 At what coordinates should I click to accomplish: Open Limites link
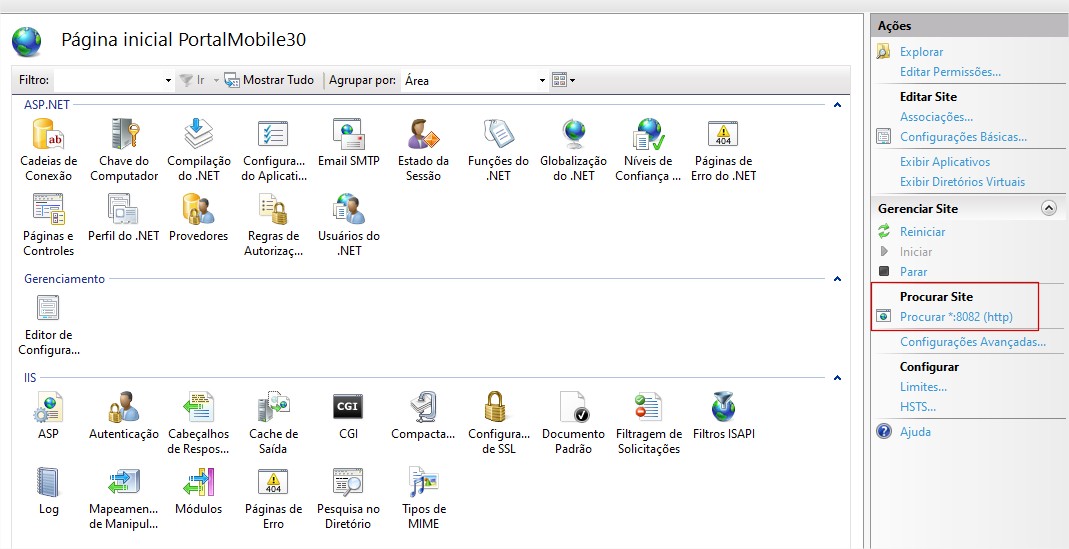tap(923, 387)
